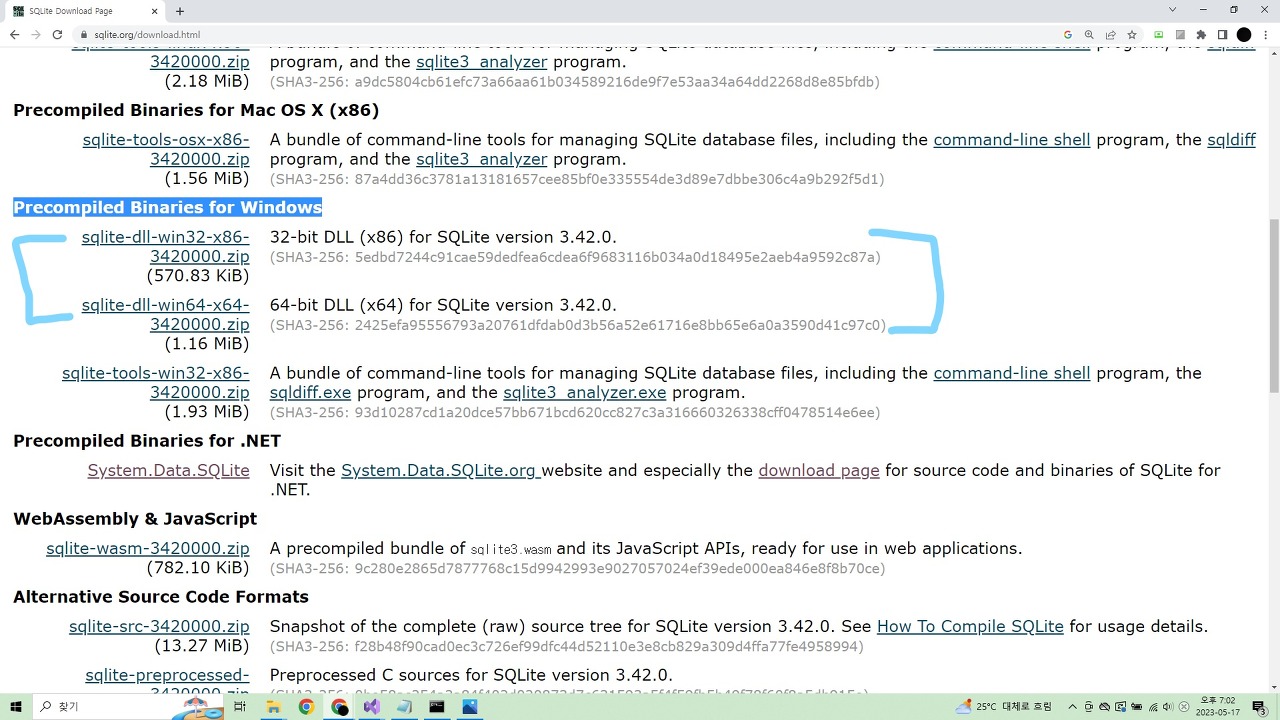Open the sqlite3_analyzer.exe link

click(x=585, y=392)
